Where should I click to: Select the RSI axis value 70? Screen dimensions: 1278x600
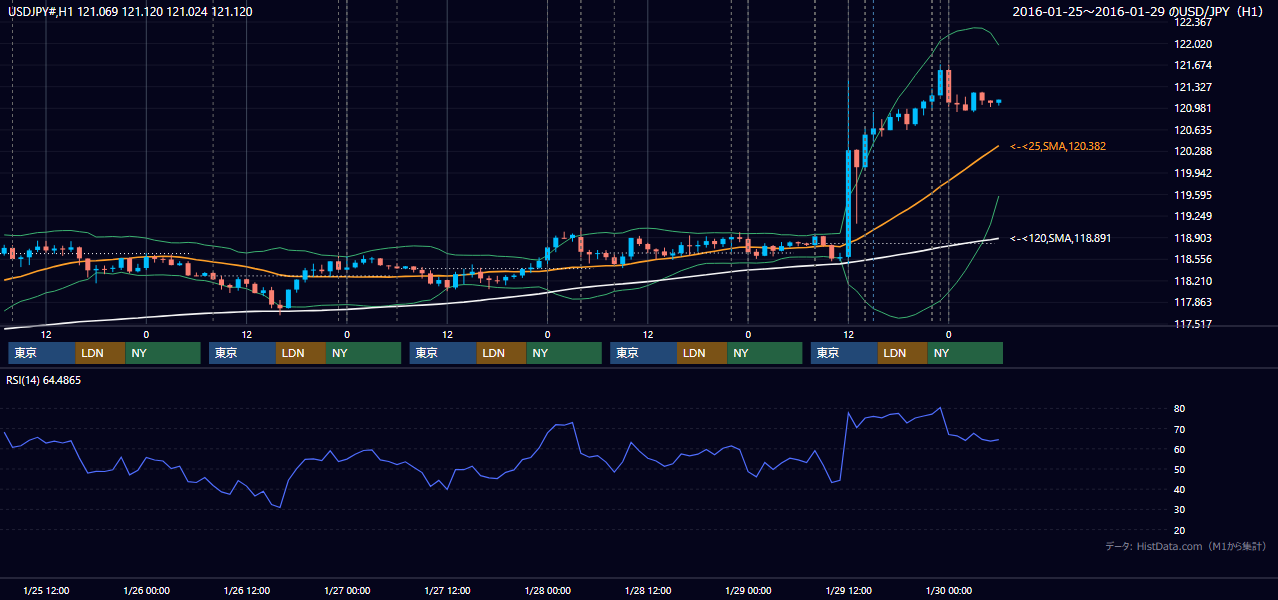point(1180,429)
